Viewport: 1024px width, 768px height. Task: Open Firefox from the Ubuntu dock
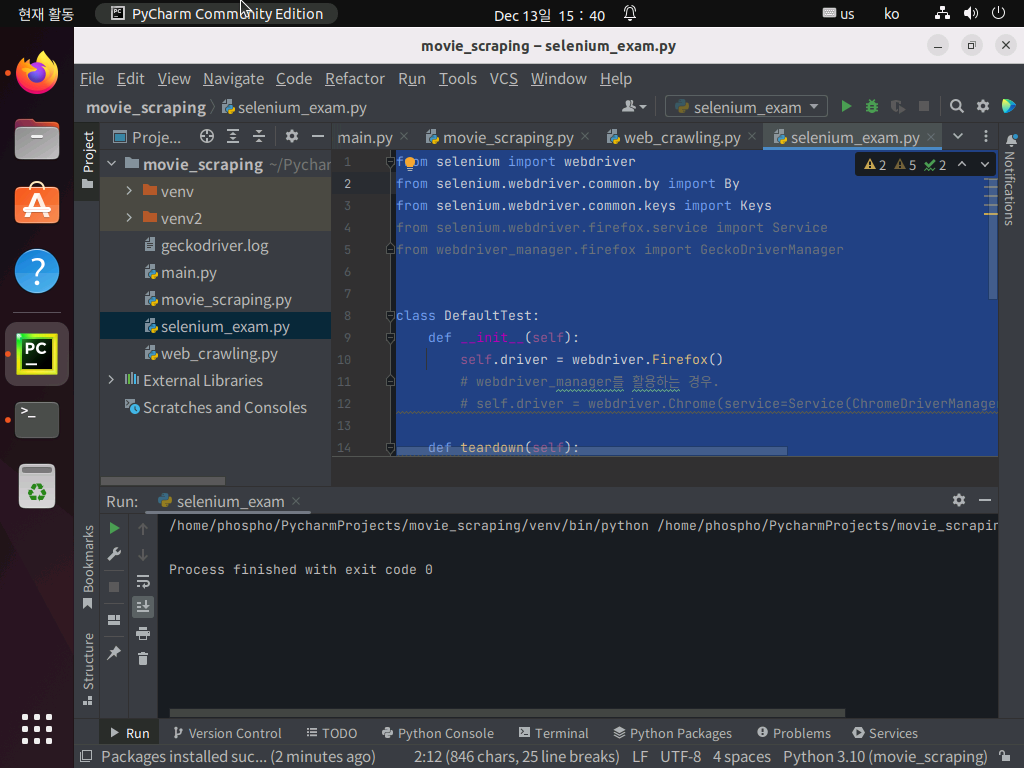(x=37, y=73)
